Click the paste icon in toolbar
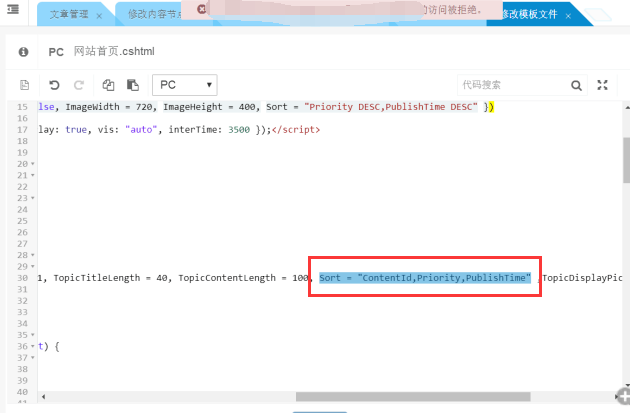630x413 pixels. [x=131, y=85]
